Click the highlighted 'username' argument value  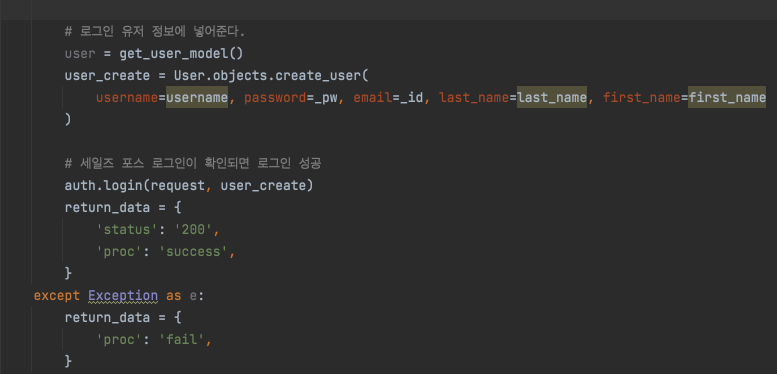click(x=197, y=98)
